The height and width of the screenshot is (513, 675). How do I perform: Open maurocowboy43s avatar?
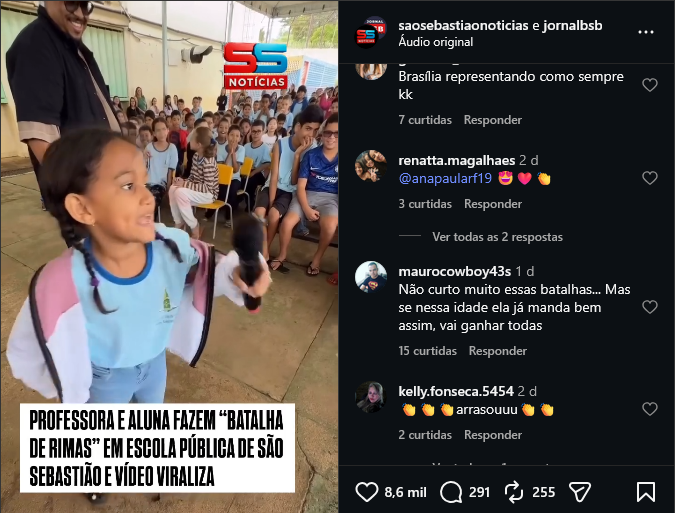[371, 277]
